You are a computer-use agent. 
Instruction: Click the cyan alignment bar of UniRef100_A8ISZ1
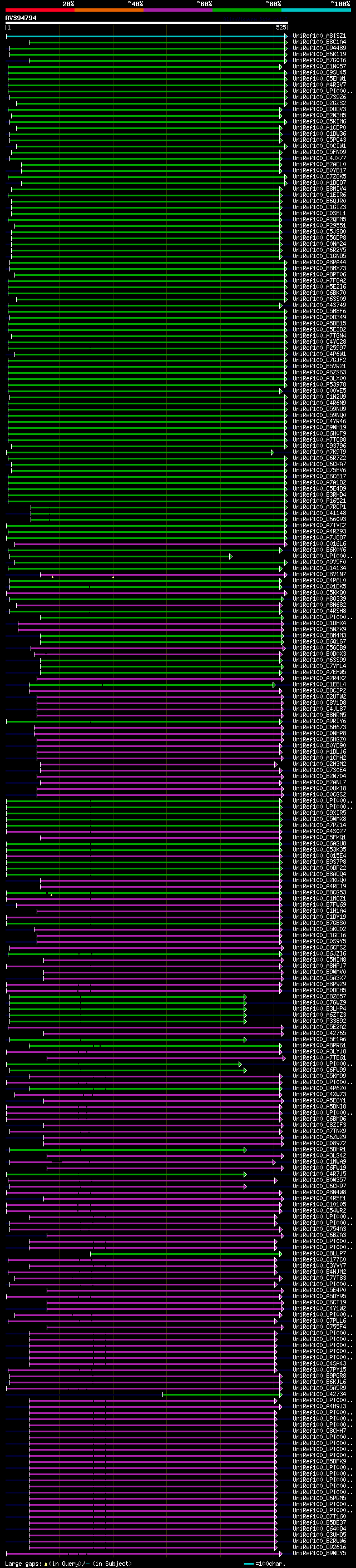point(147,37)
